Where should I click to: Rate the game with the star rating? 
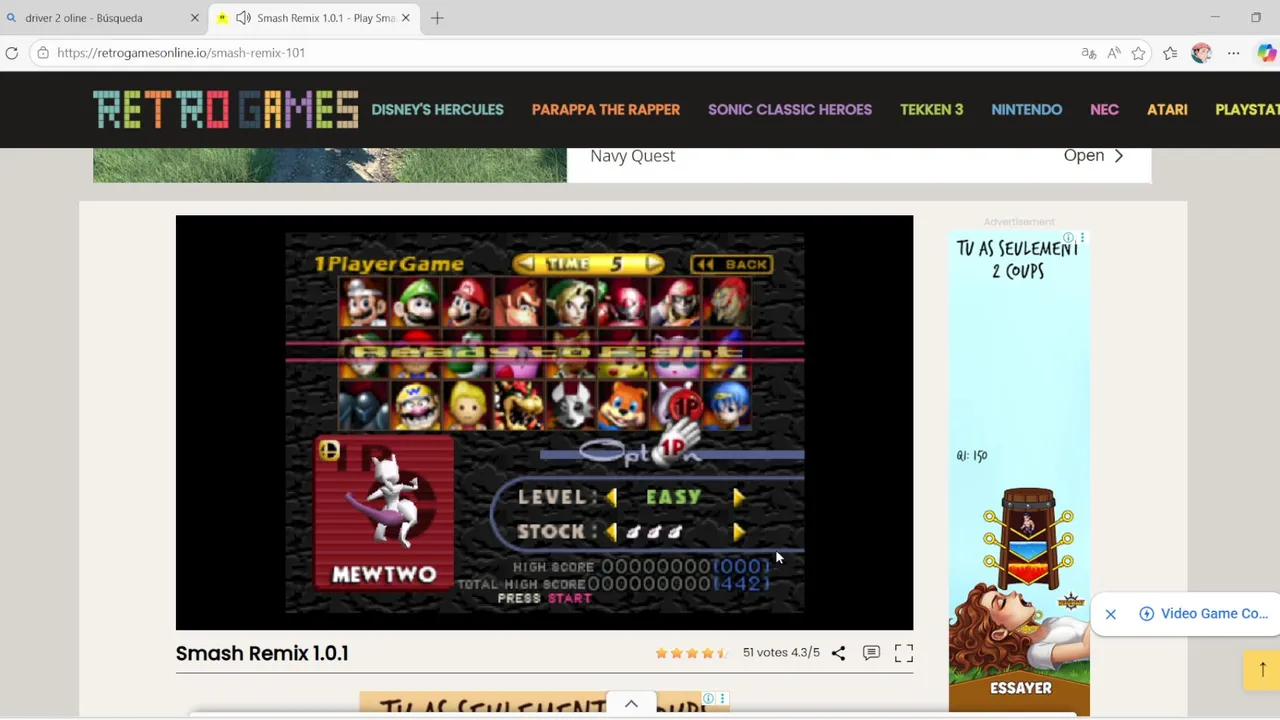[x=691, y=653]
